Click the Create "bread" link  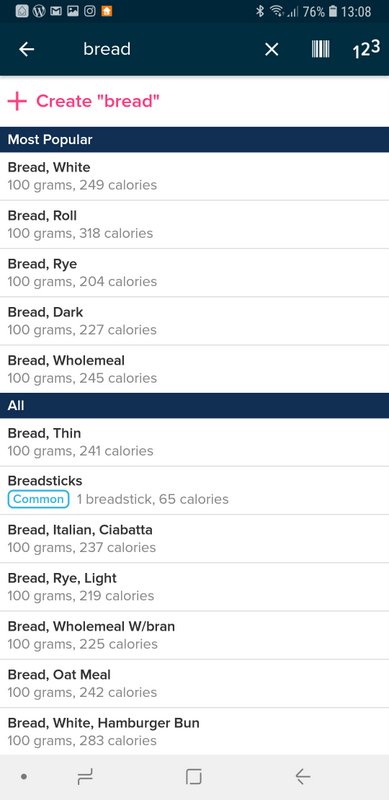click(98, 101)
